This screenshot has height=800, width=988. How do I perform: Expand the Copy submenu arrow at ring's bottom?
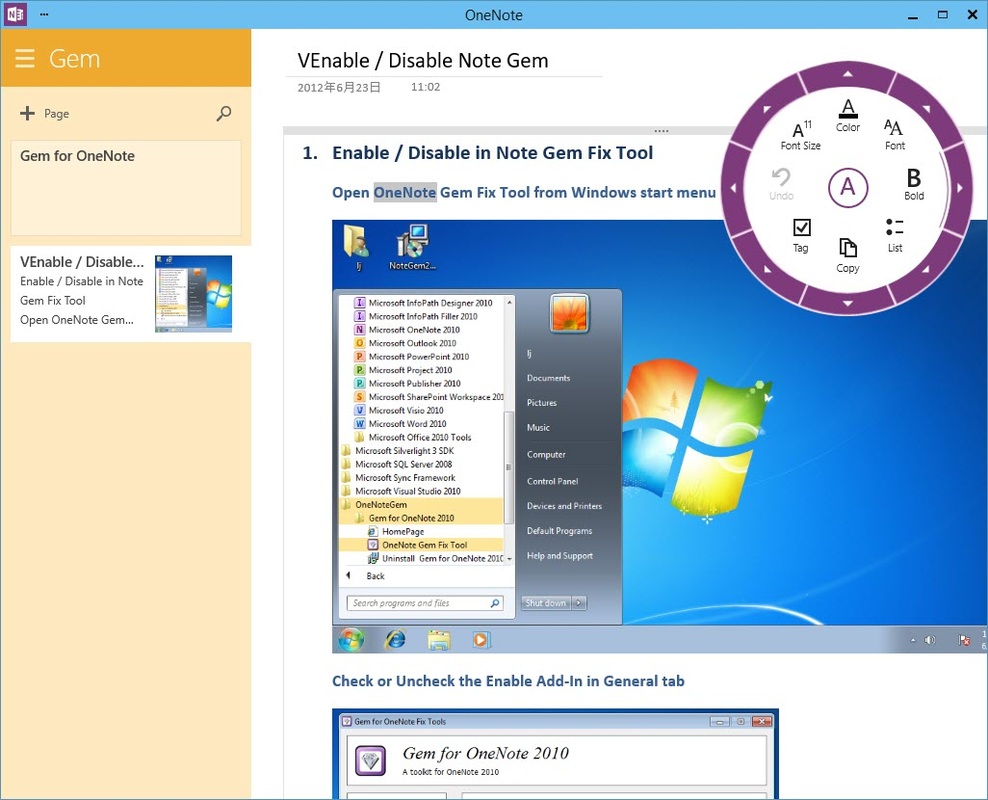click(848, 303)
